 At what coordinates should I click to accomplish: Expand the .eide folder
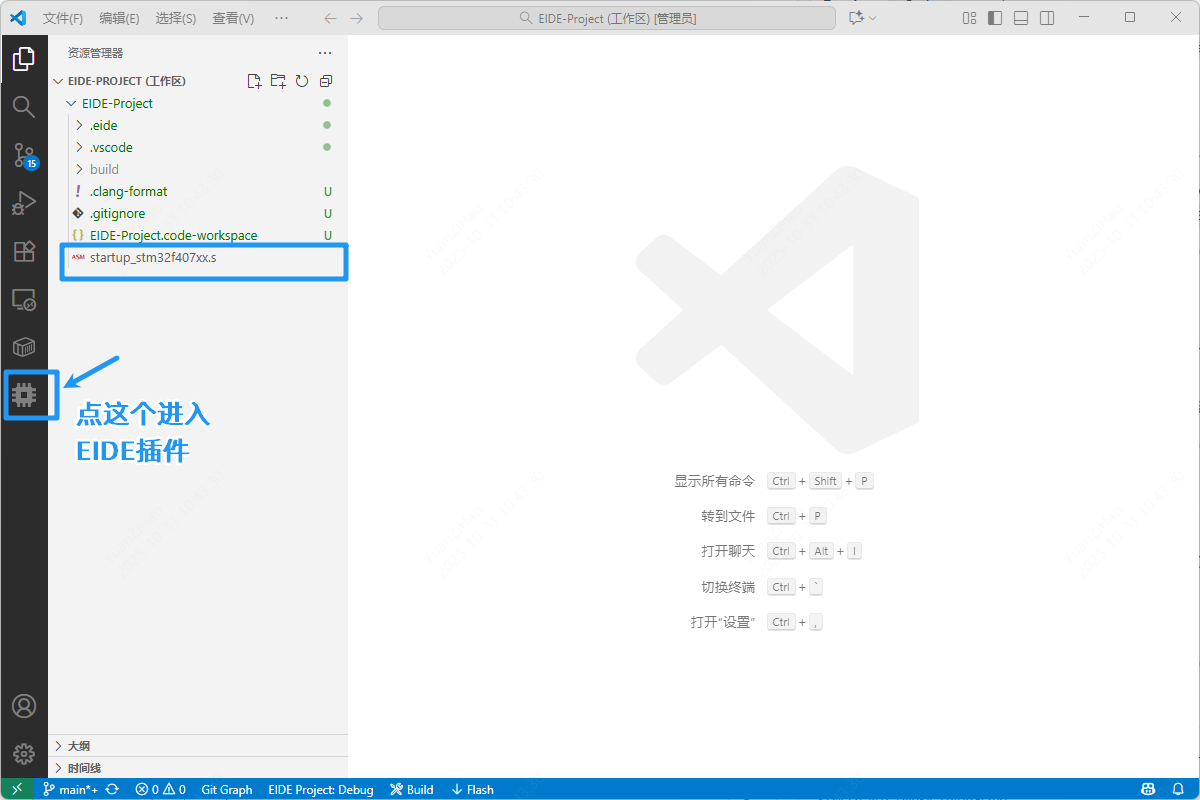pyautogui.click(x=103, y=125)
